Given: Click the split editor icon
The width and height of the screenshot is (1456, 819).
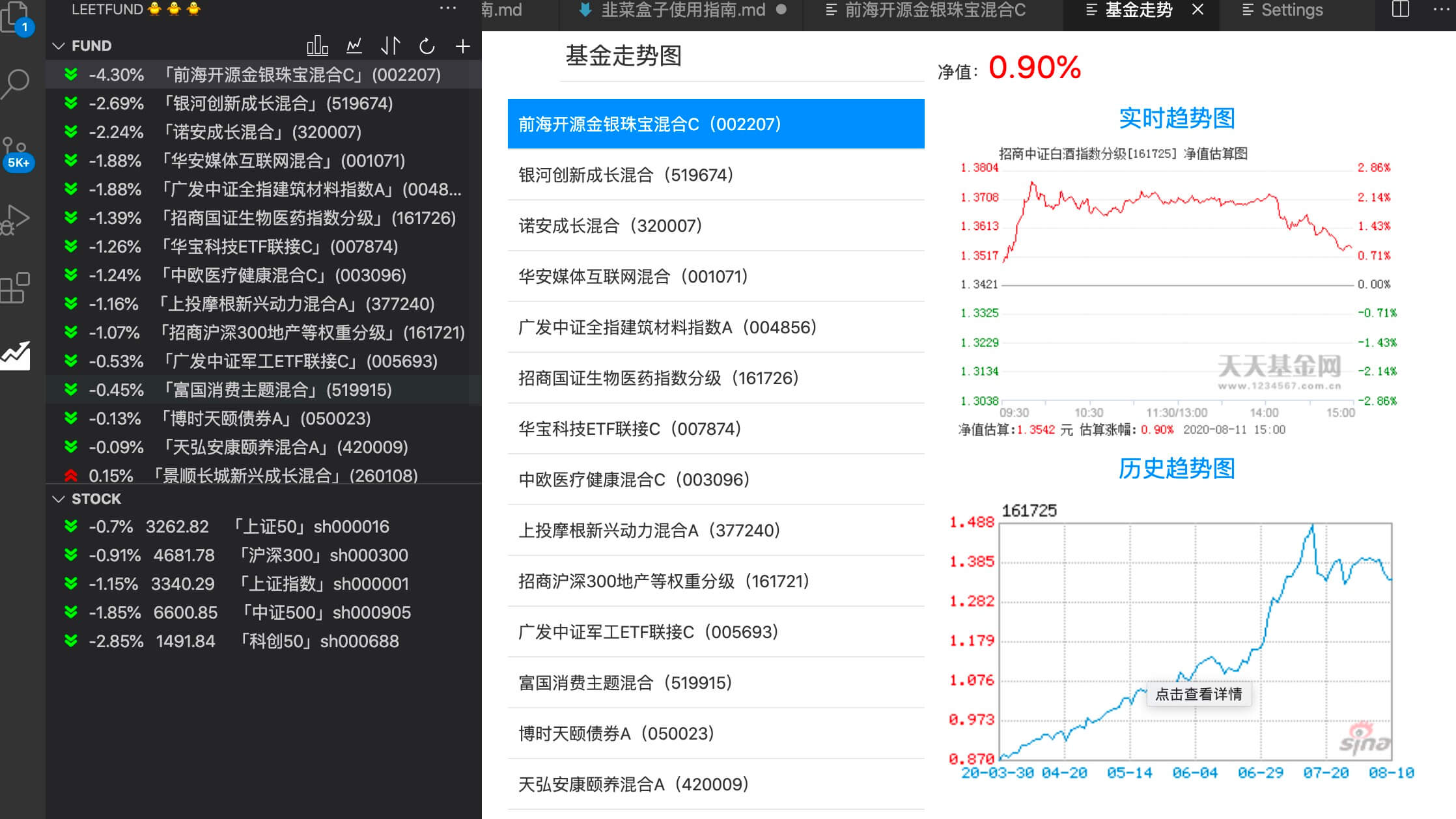Looking at the screenshot, I should [1401, 10].
